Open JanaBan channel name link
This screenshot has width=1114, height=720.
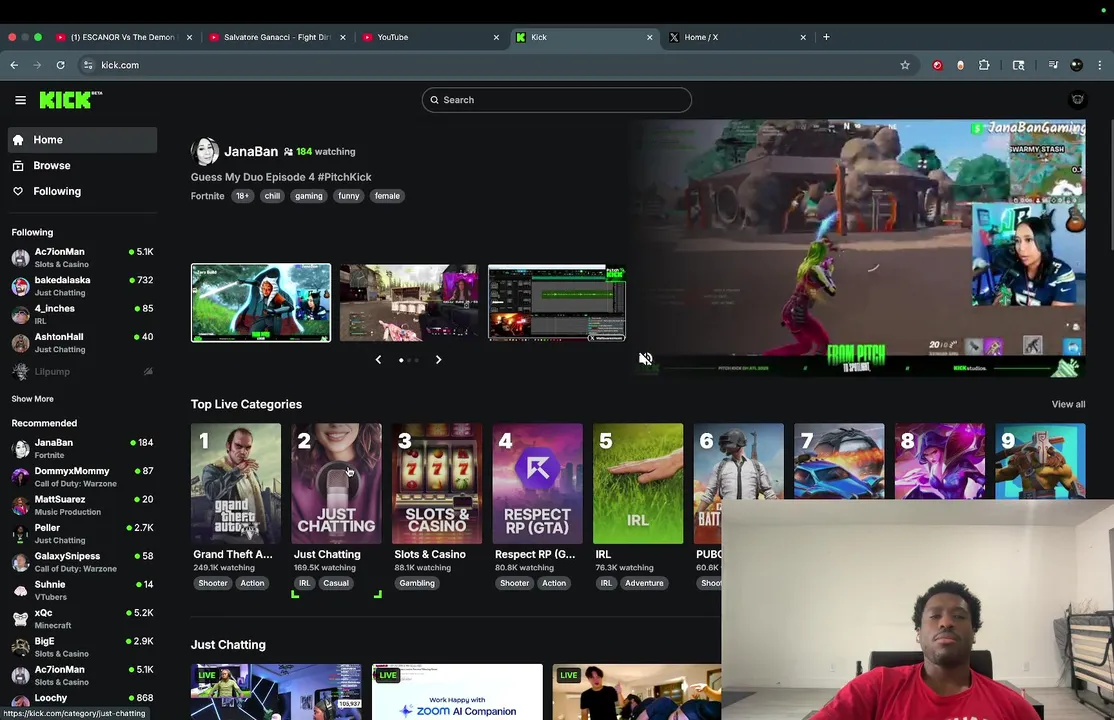251,151
